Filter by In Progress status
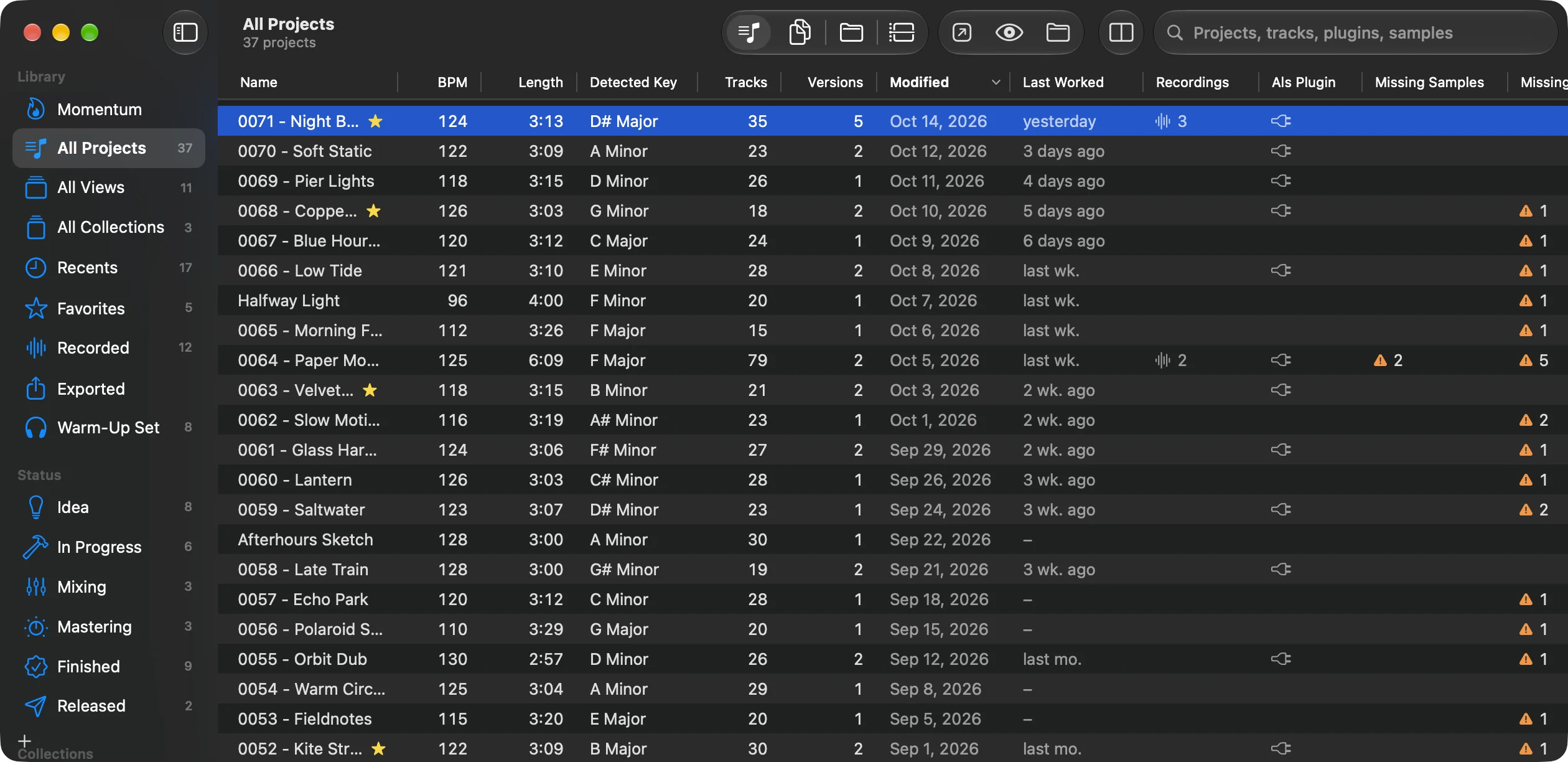The width and height of the screenshot is (1568, 762). click(109, 547)
